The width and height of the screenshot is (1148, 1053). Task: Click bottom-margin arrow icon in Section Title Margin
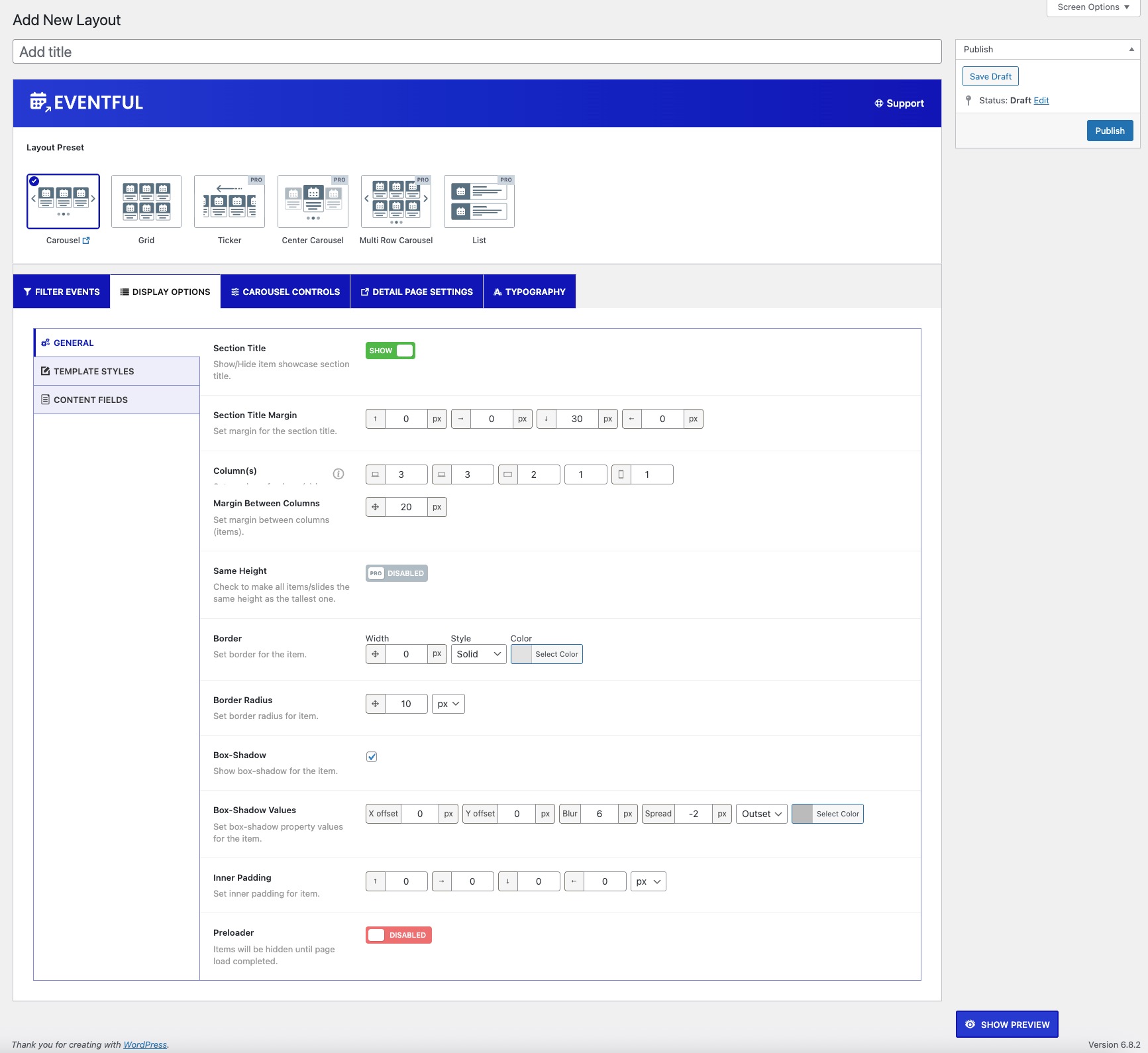coord(547,419)
